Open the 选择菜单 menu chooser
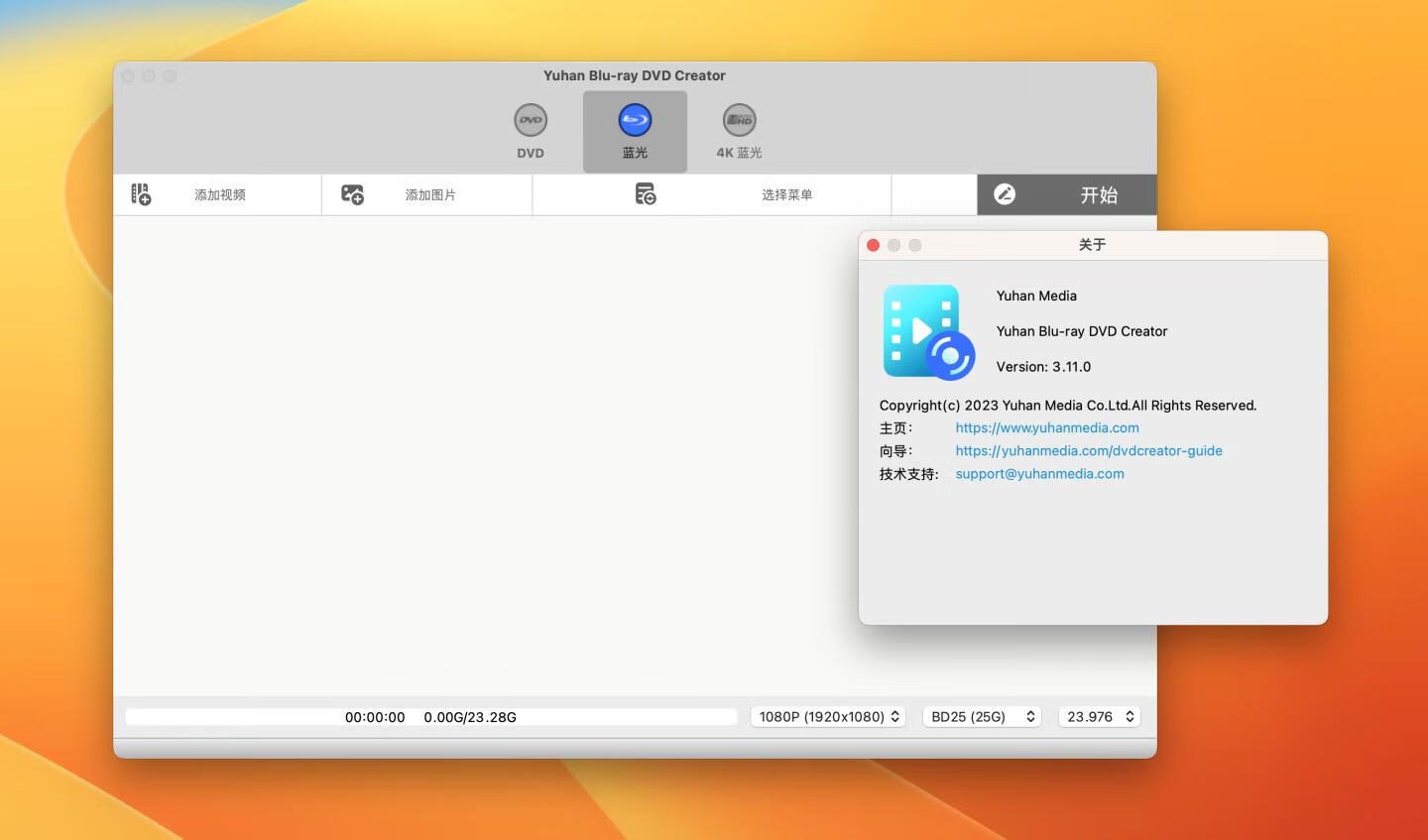Viewport: 1428px width, 840px height. 786,195
